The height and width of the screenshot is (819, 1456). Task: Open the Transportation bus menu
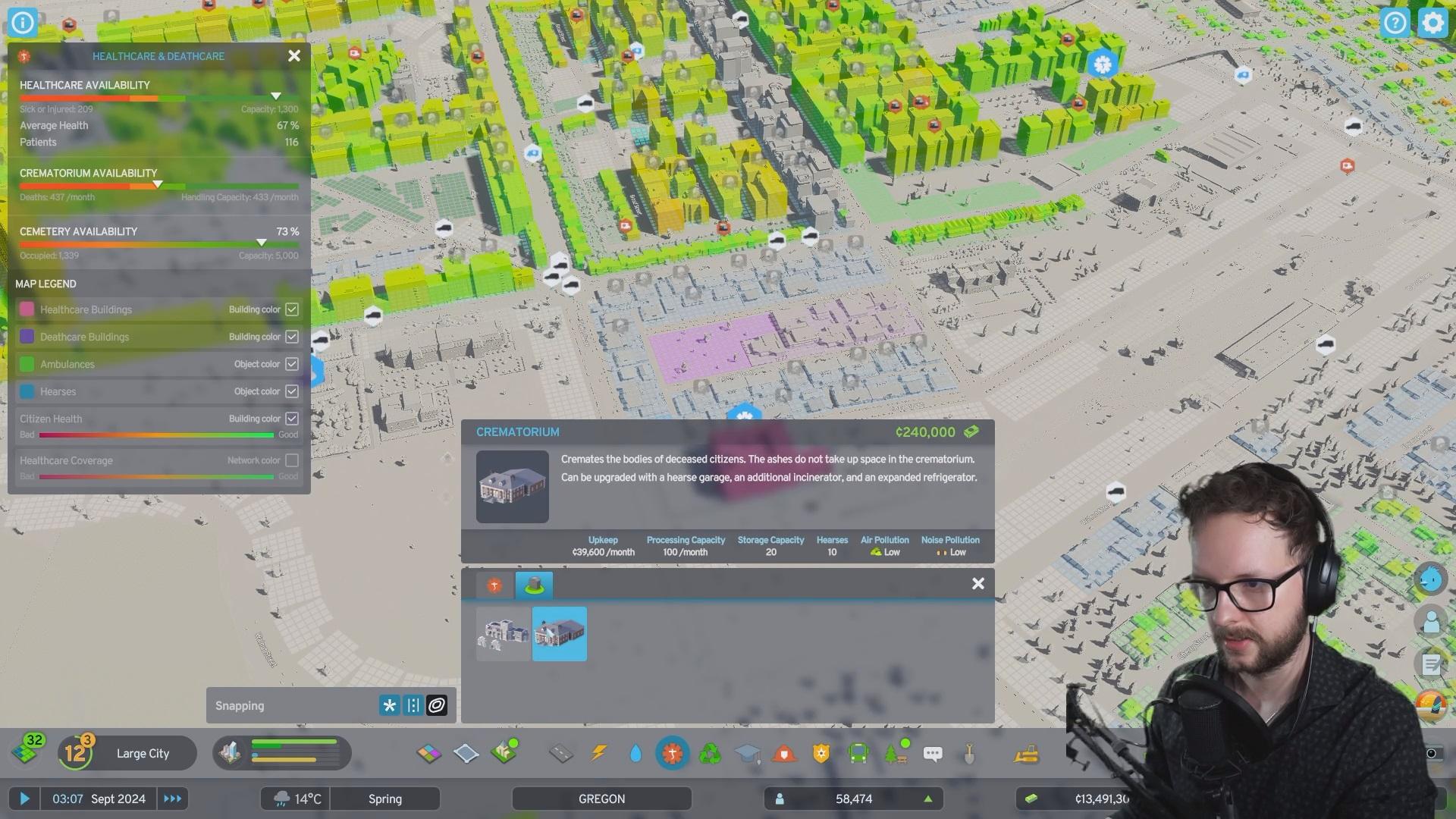[858, 754]
